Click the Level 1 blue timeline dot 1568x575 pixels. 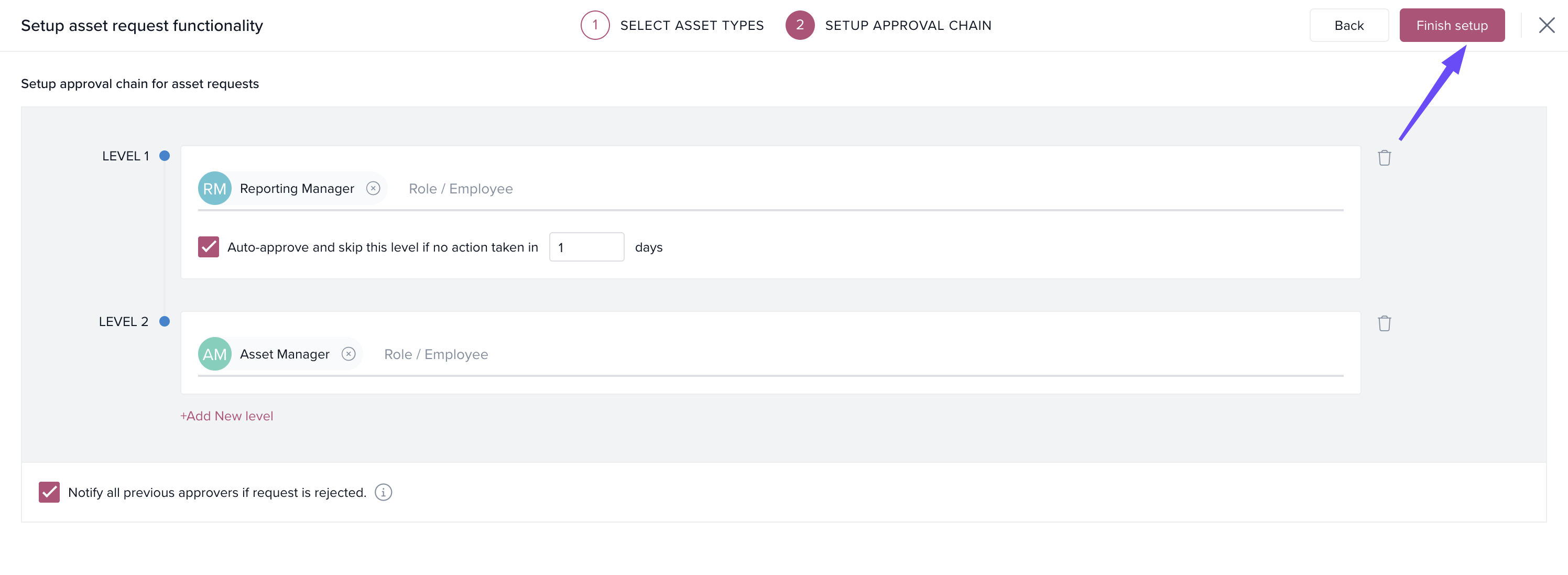[x=165, y=156]
